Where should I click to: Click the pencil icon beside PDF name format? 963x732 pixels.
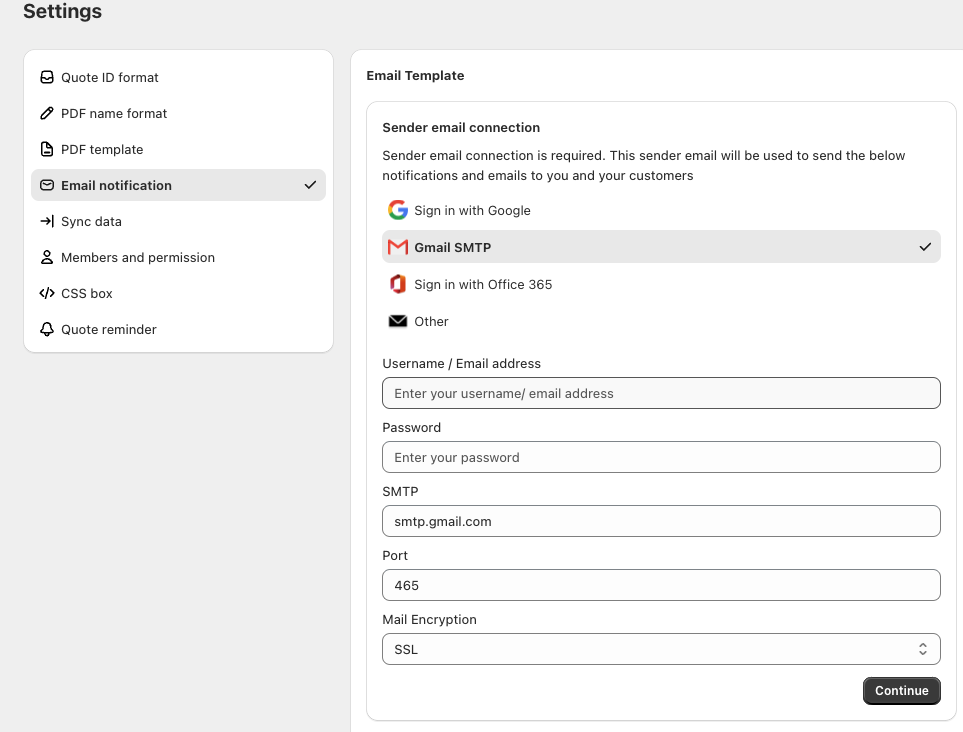click(47, 113)
